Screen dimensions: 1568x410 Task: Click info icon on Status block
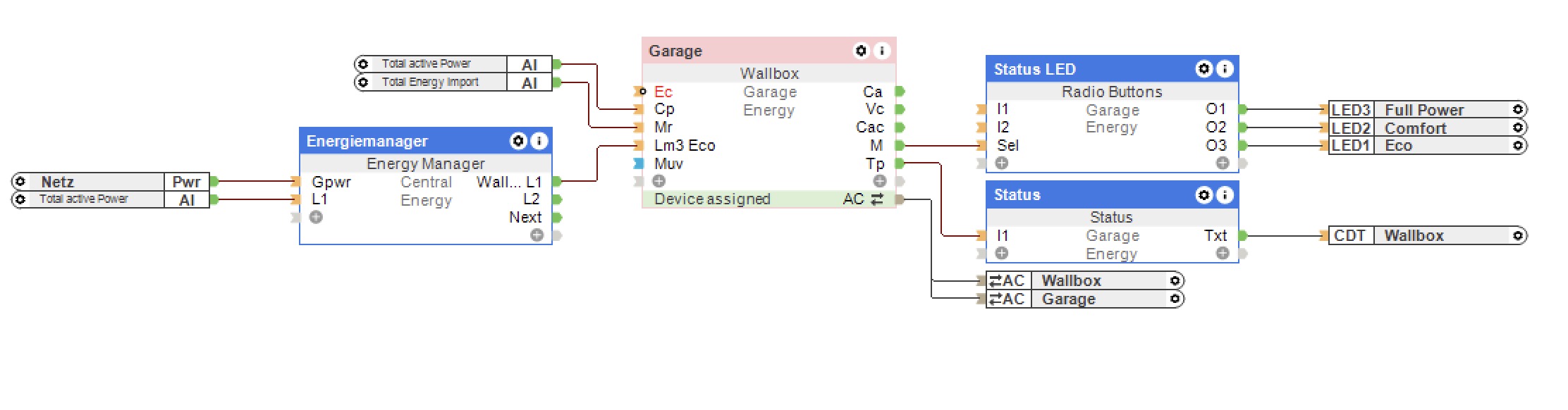(1225, 194)
